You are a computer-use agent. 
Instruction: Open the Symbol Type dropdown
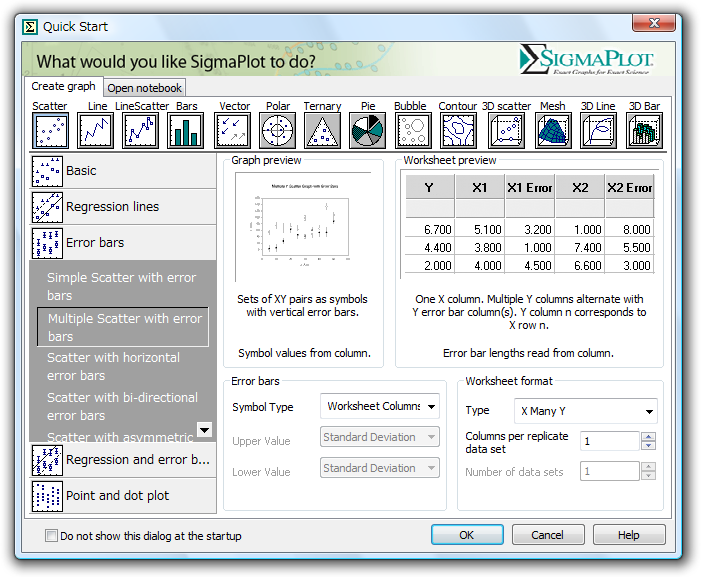(380, 406)
